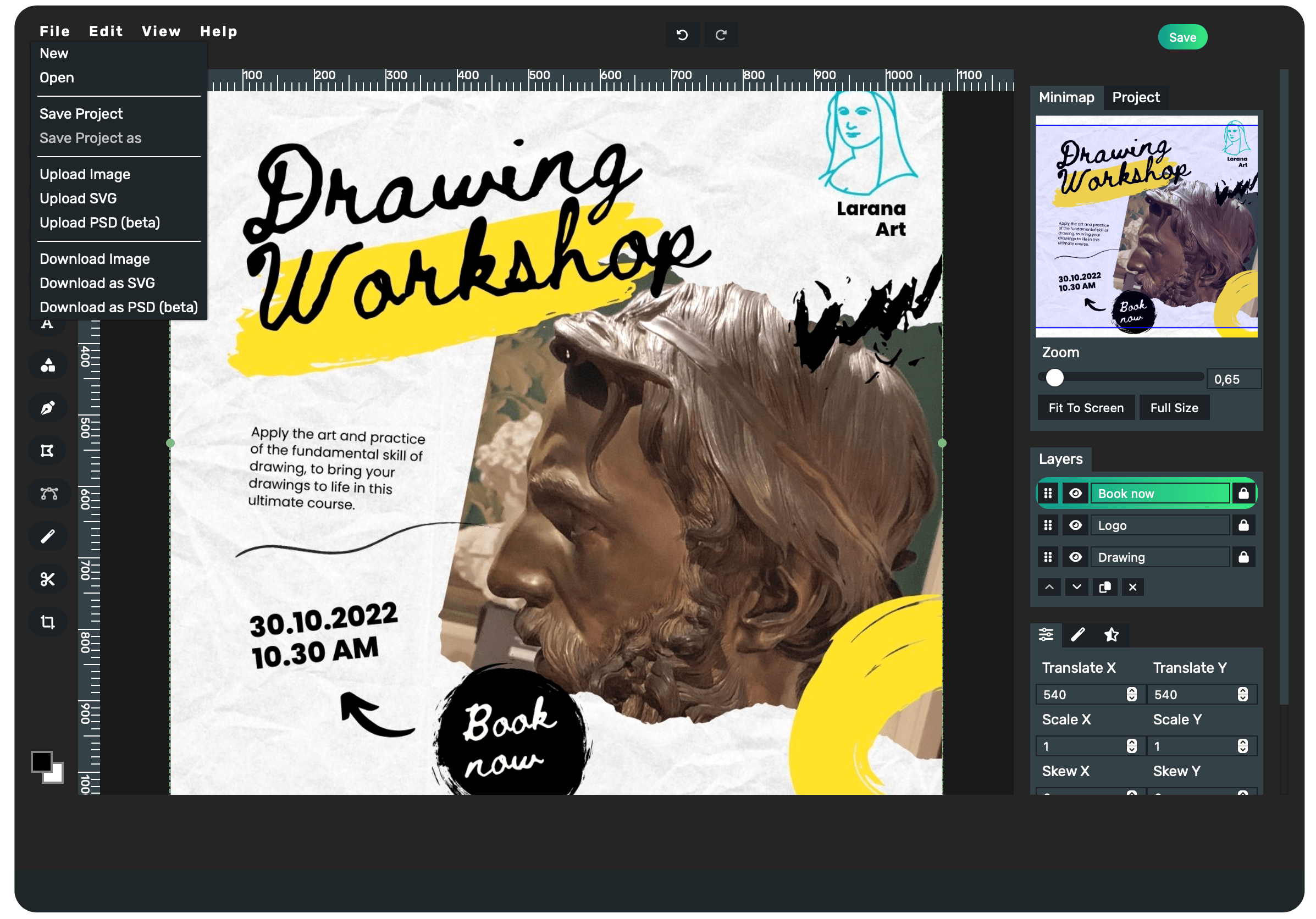The height and width of the screenshot is (919, 1316).
Task: Switch to the Project tab
Action: pos(1136,97)
